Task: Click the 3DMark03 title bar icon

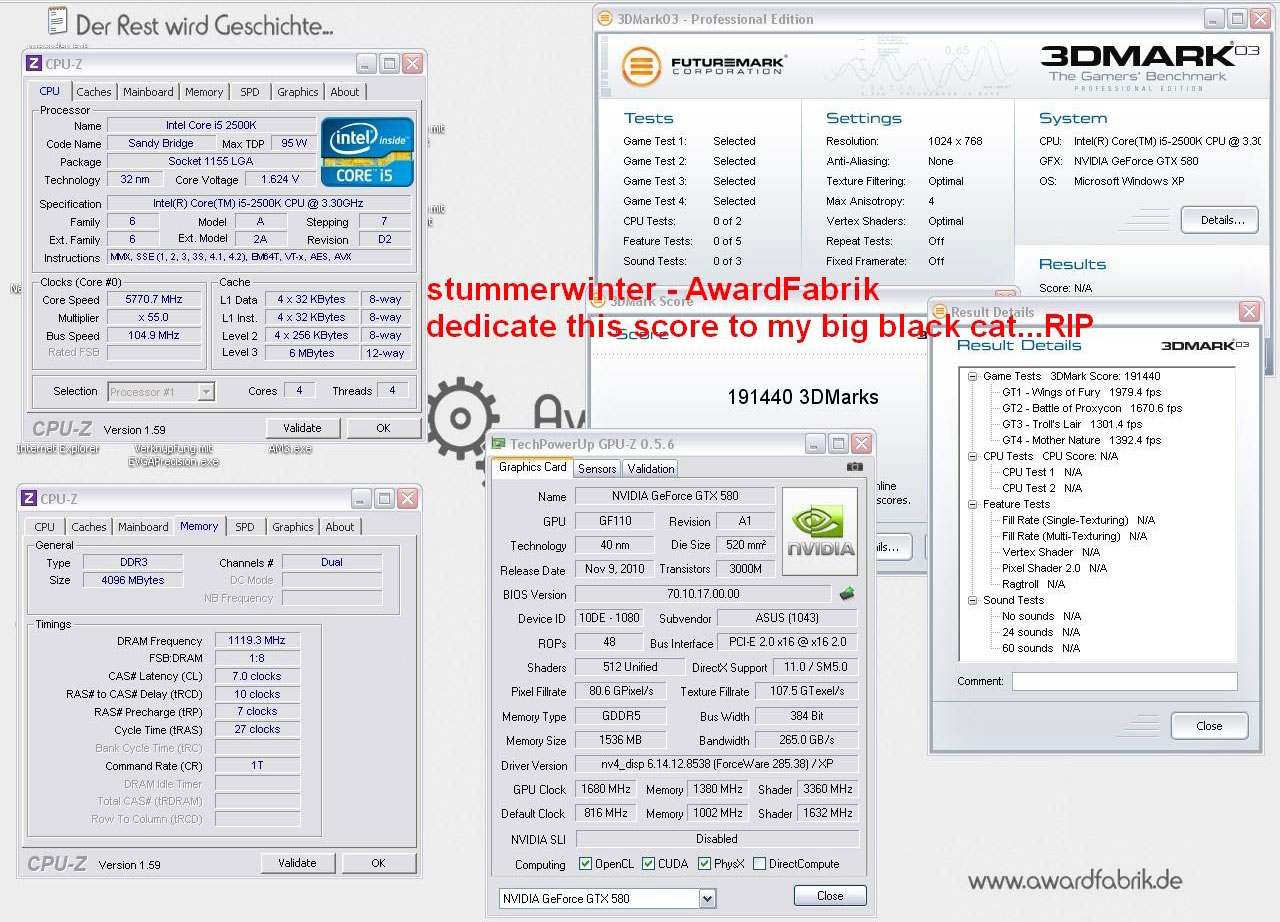Action: coord(604,18)
